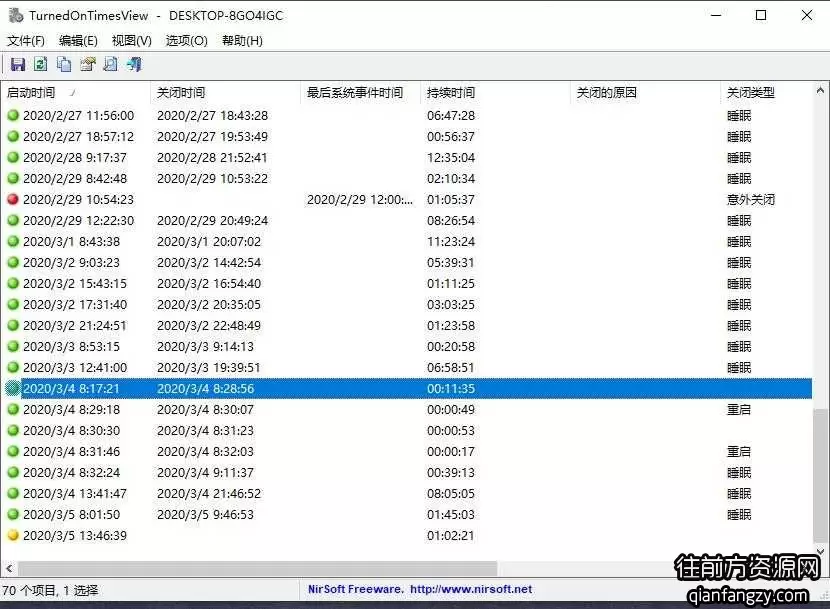Click the Find toolbar icon
Viewport: 830px width, 609px height.
point(111,65)
